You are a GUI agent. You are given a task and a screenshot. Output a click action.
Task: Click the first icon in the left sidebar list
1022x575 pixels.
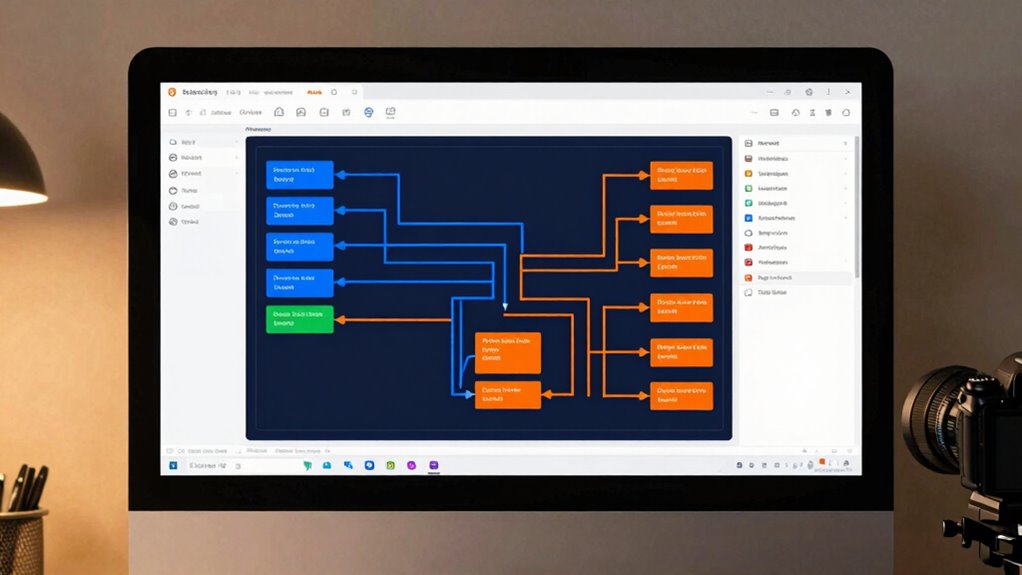(173, 143)
